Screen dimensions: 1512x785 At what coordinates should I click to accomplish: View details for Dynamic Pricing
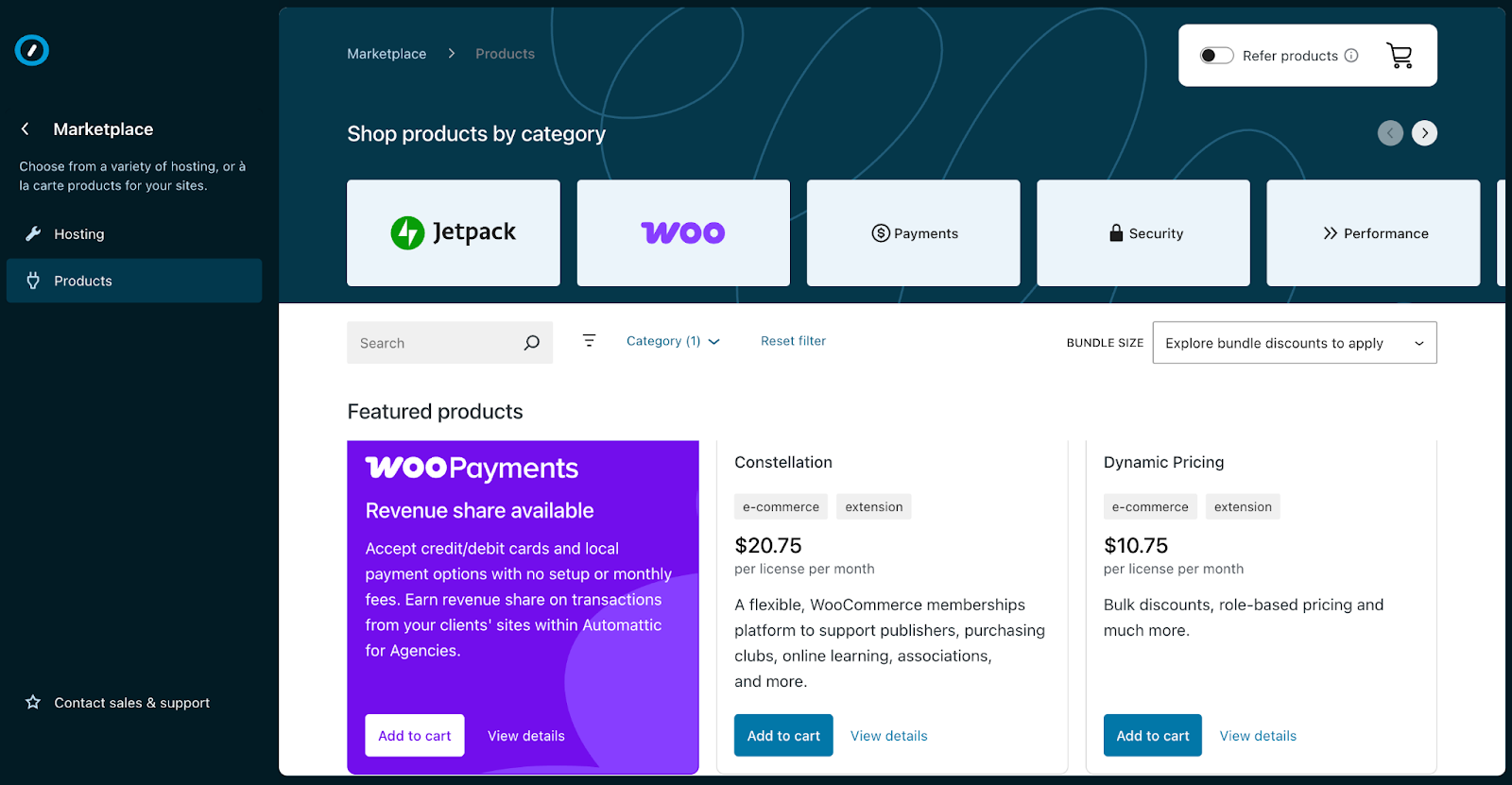1257,735
